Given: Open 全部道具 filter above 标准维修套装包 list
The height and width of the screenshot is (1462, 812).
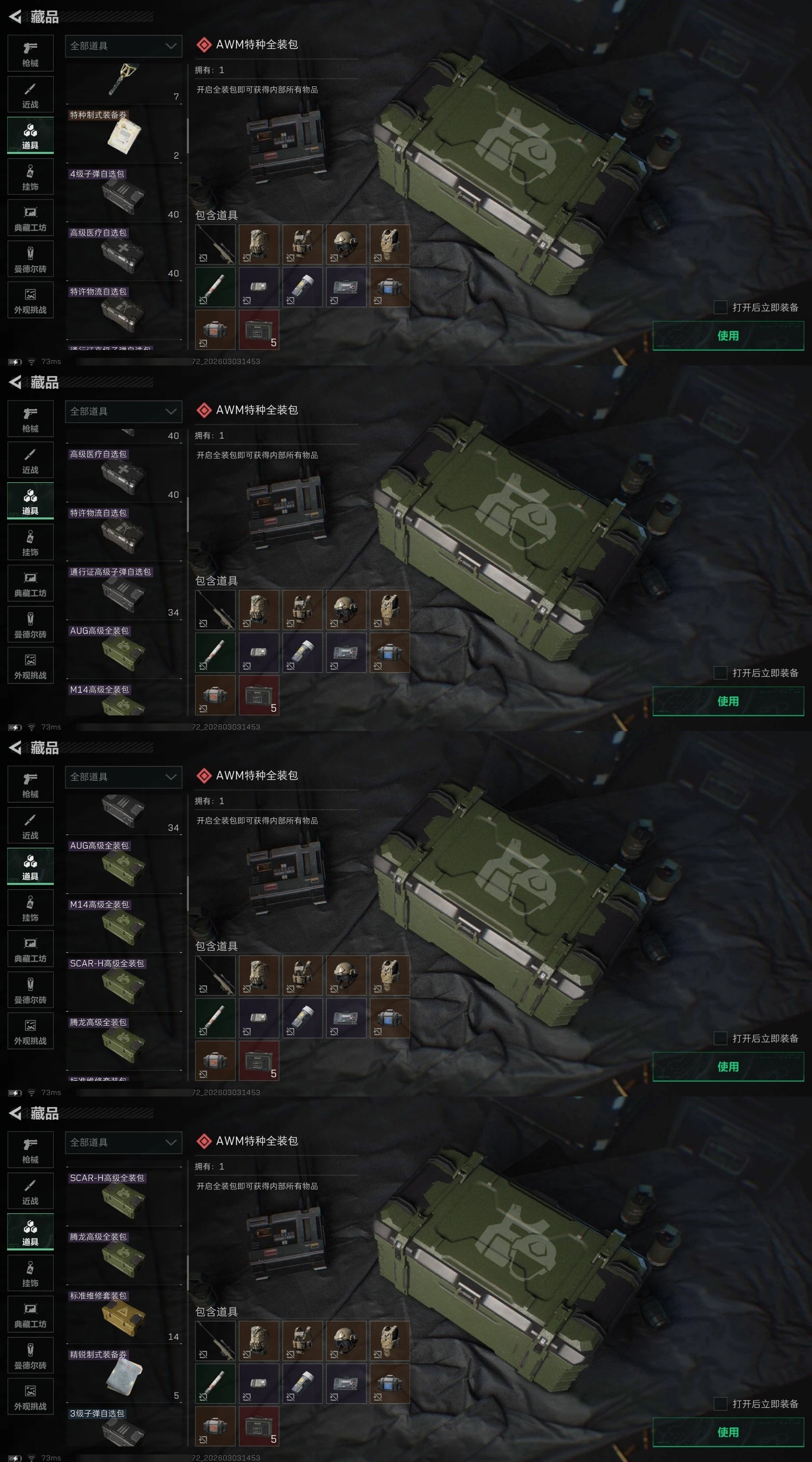Looking at the screenshot, I should 124,1143.
